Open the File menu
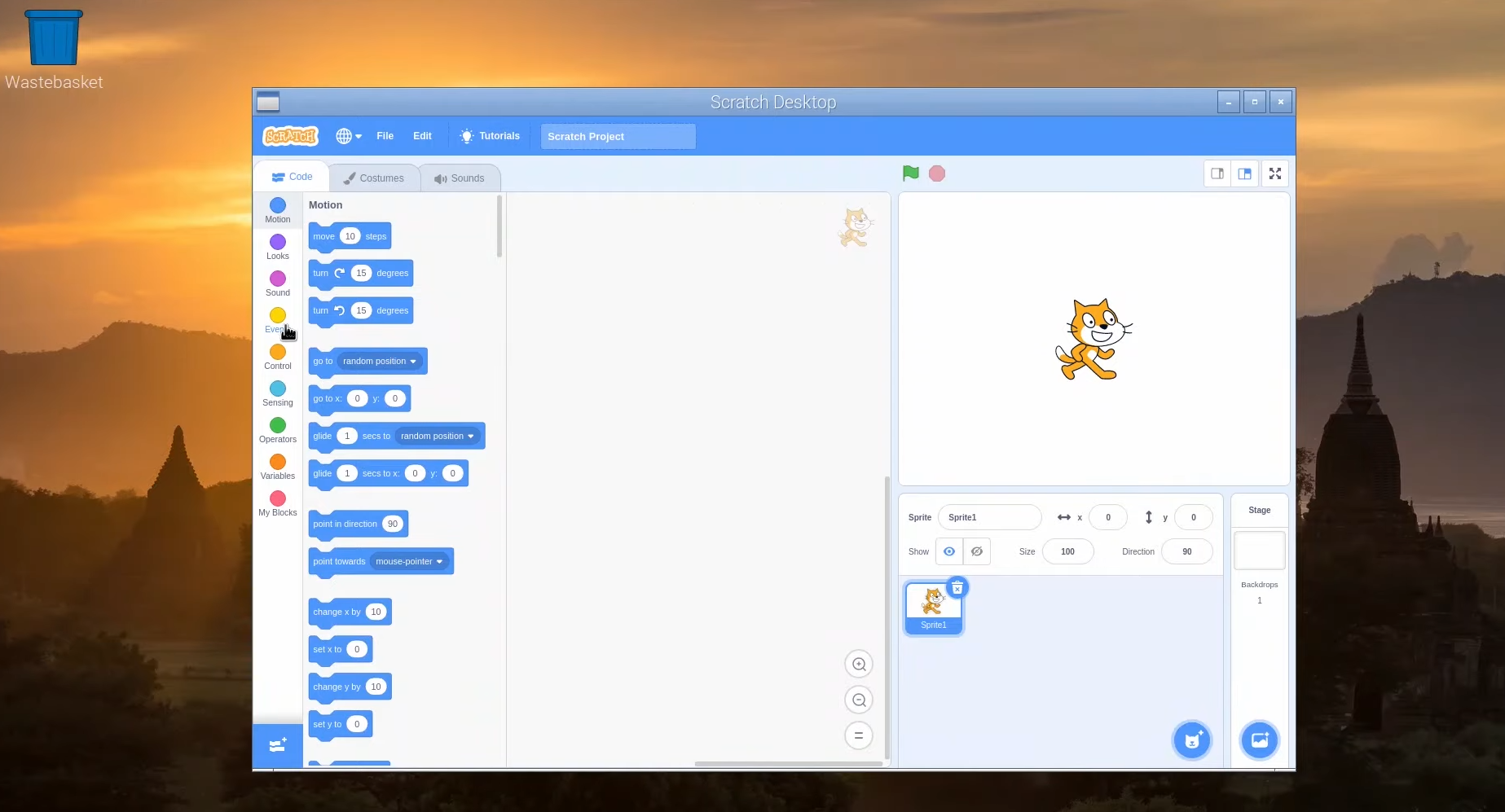Screen dimensions: 1505x812 click(x=385, y=136)
